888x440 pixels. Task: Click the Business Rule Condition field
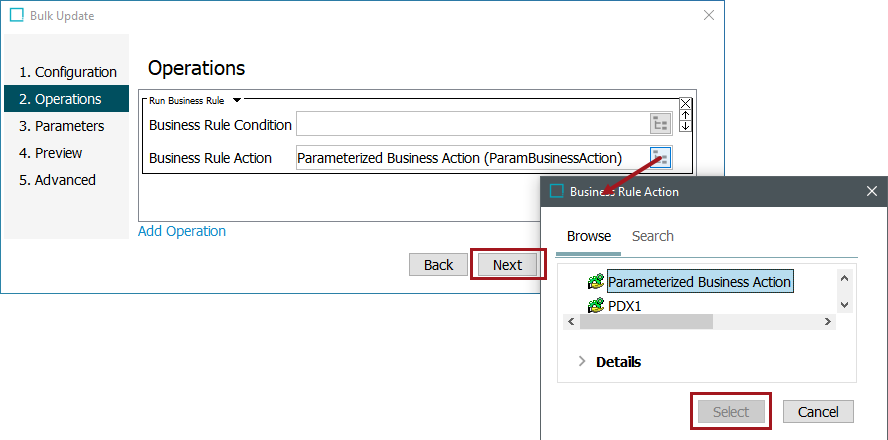(x=472, y=124)
